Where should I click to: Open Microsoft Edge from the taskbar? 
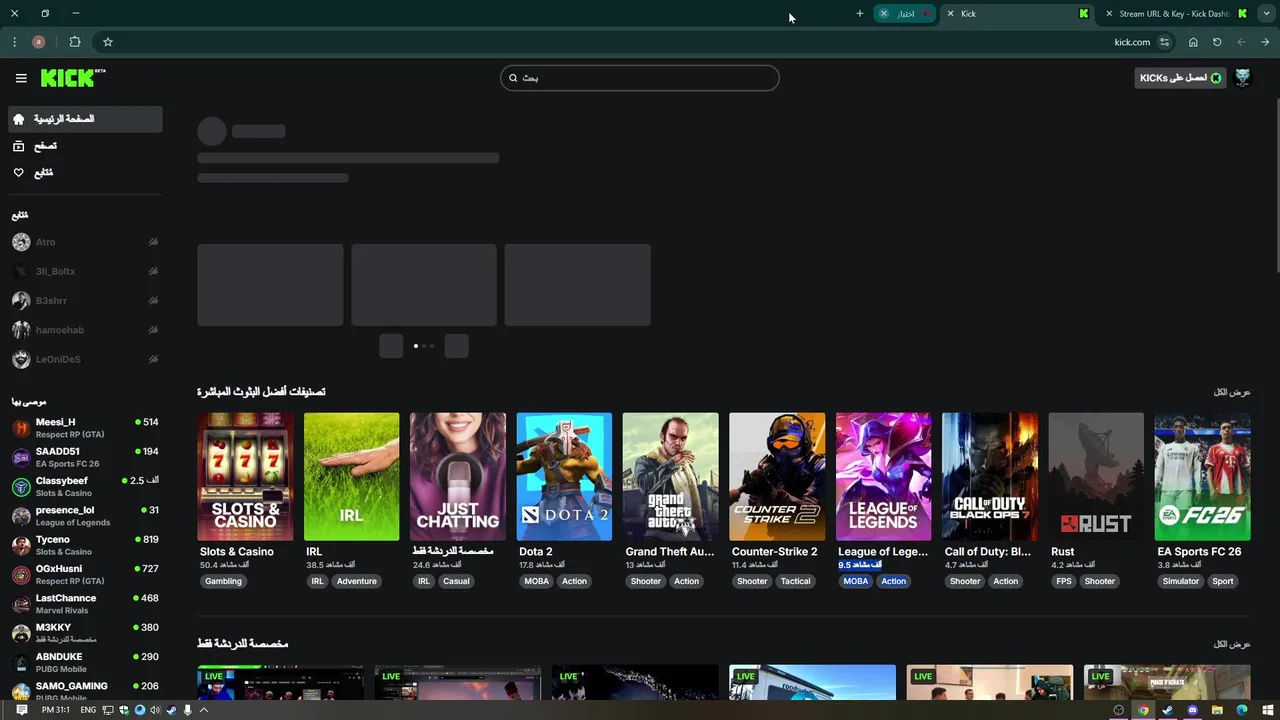tap(1242, 710)
